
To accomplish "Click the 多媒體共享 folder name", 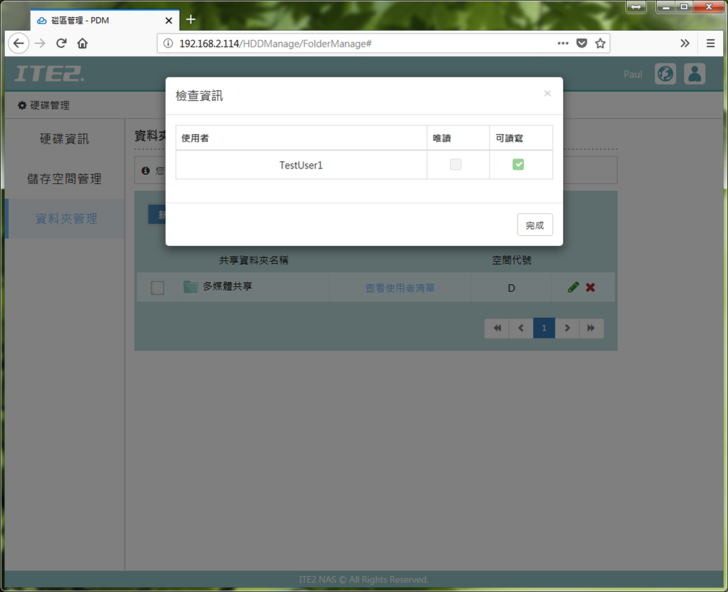I will [x=228, y=286].
